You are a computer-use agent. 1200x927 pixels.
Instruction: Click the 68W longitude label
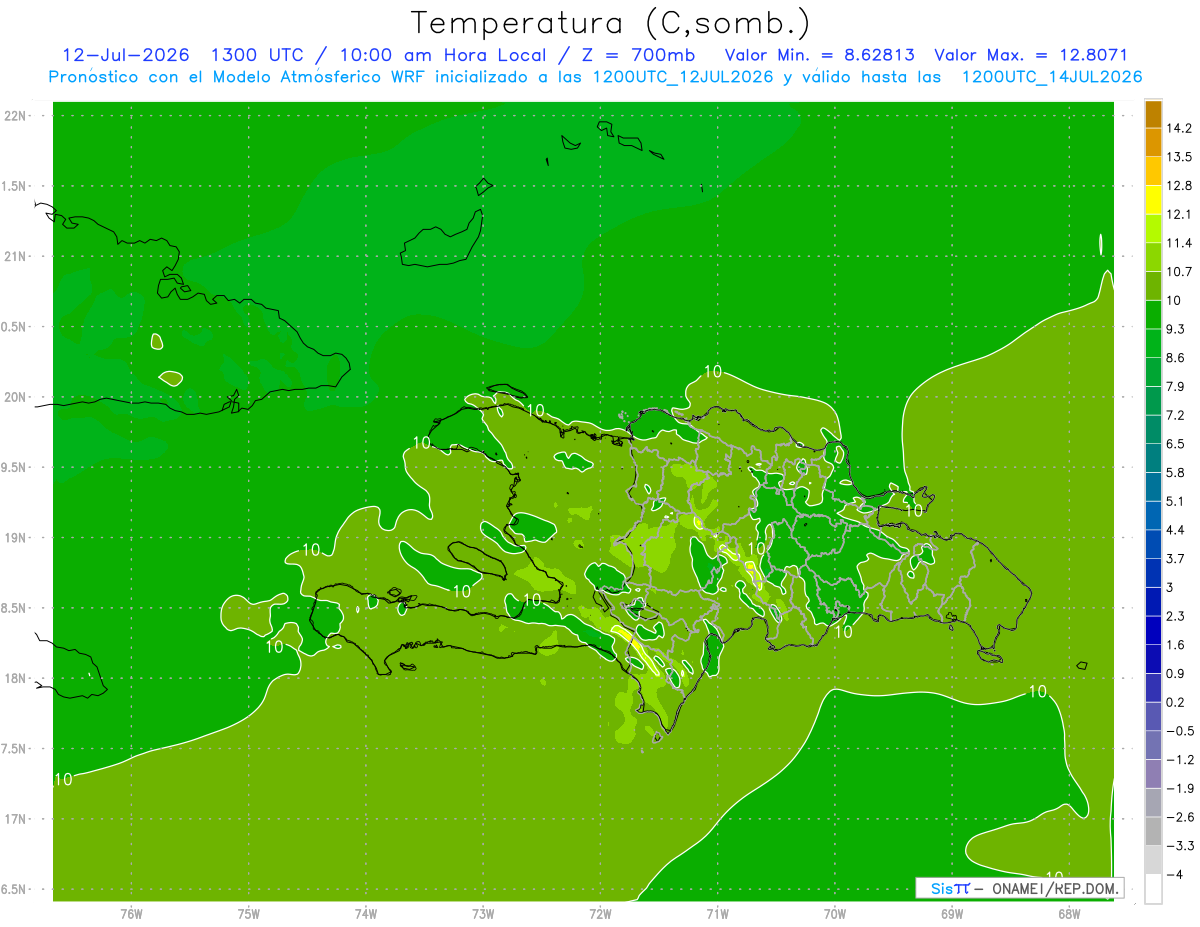pyautogui.click(x=1069, y=914)
